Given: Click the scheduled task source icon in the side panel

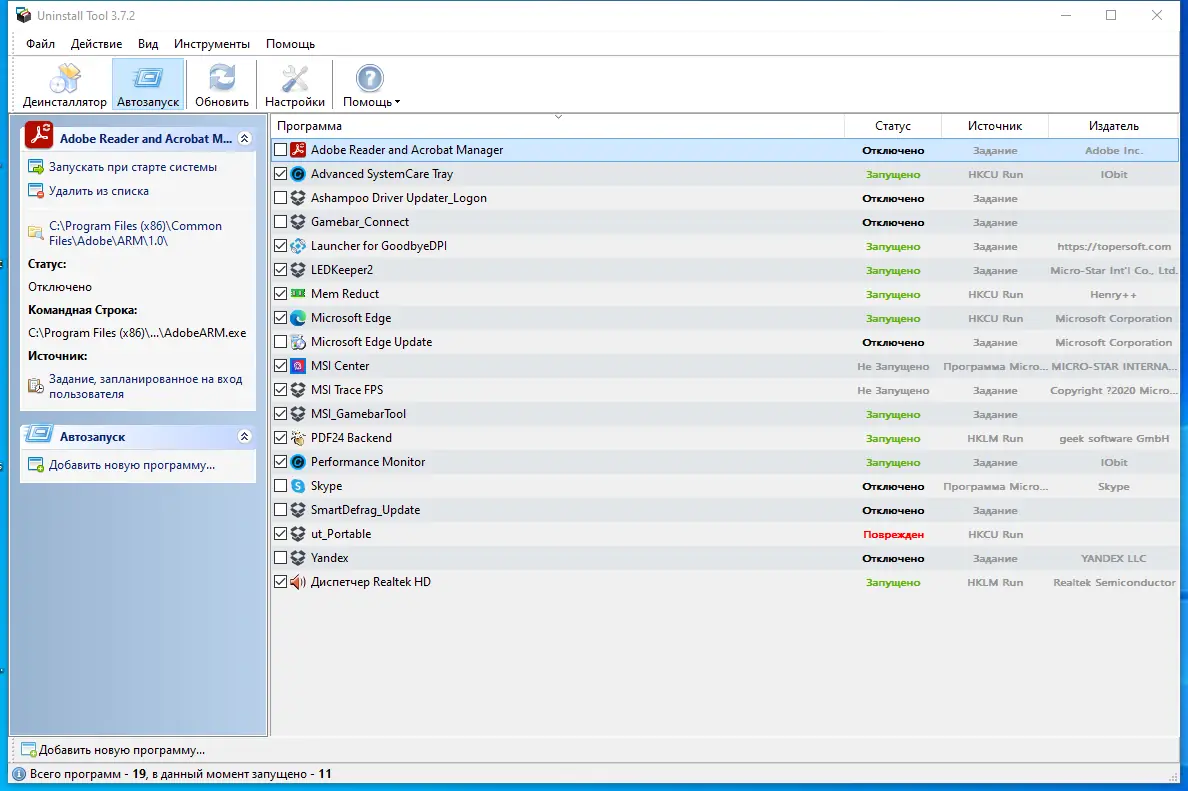Looking at the screenshot, I should (x=36, y=386).
